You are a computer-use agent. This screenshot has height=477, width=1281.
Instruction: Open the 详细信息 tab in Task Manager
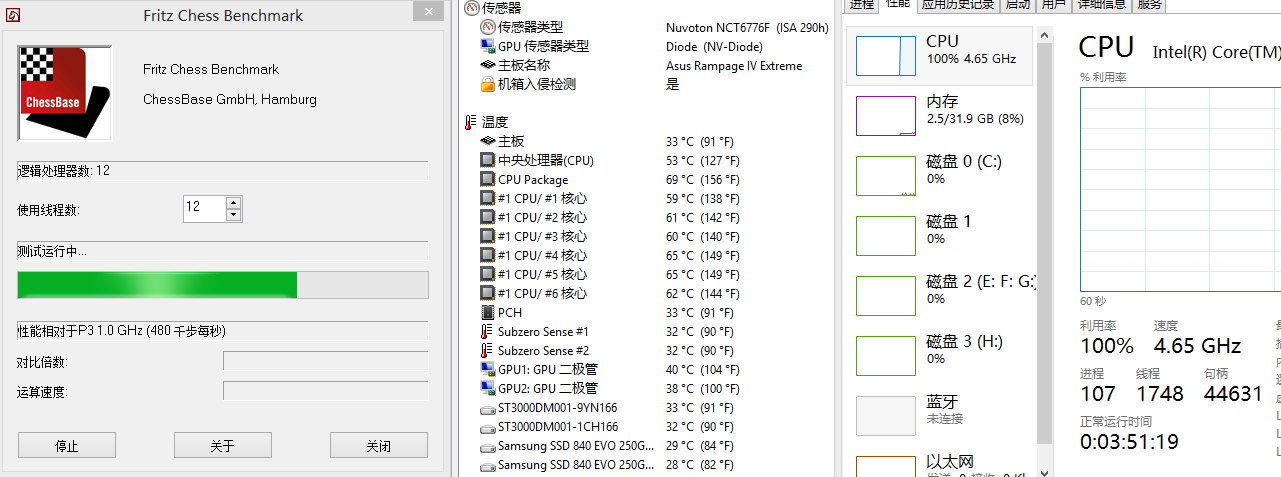click(x=1101, y=5)
